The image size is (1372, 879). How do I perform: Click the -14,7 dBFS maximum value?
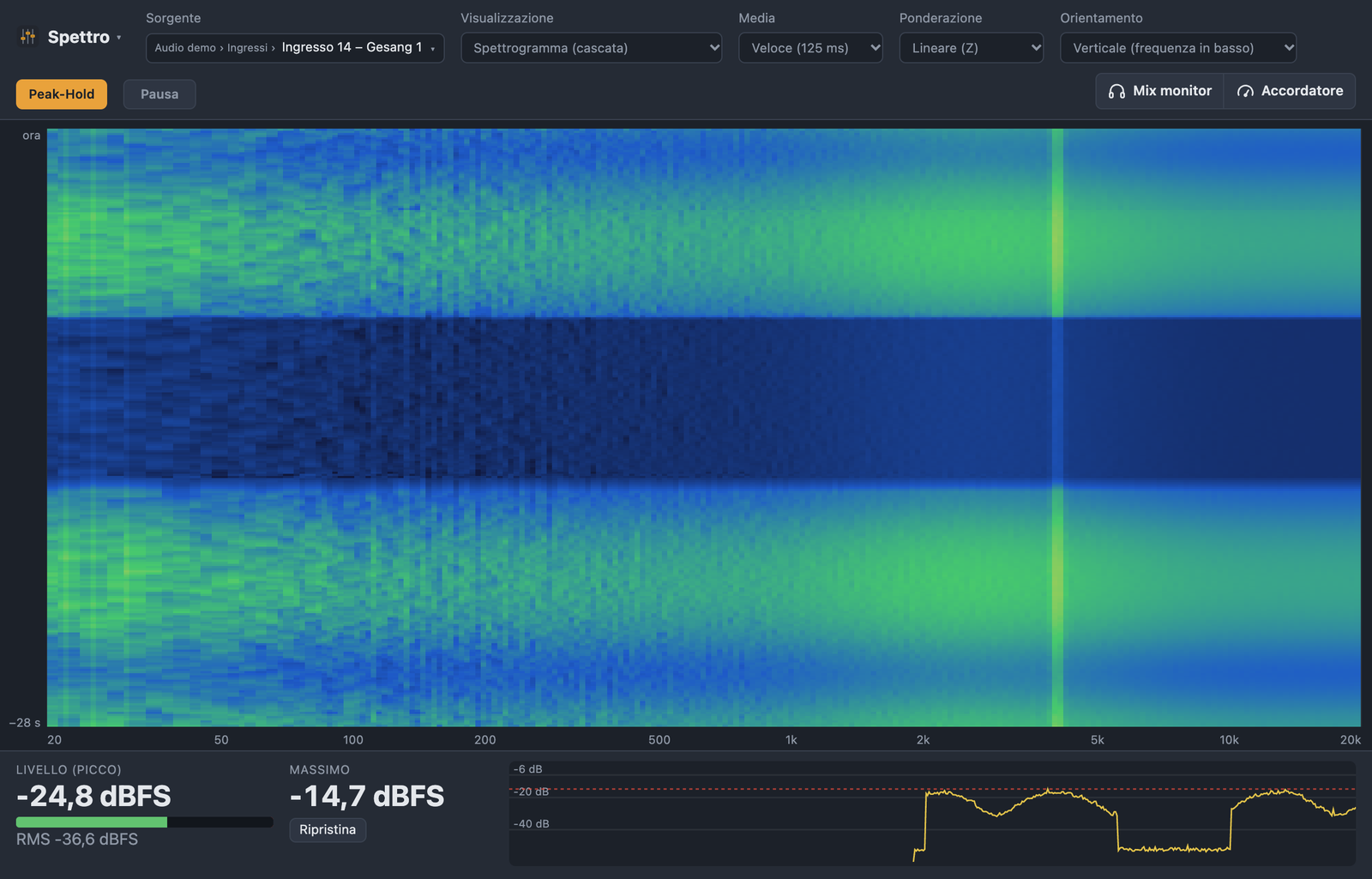[x=367, y=797]
